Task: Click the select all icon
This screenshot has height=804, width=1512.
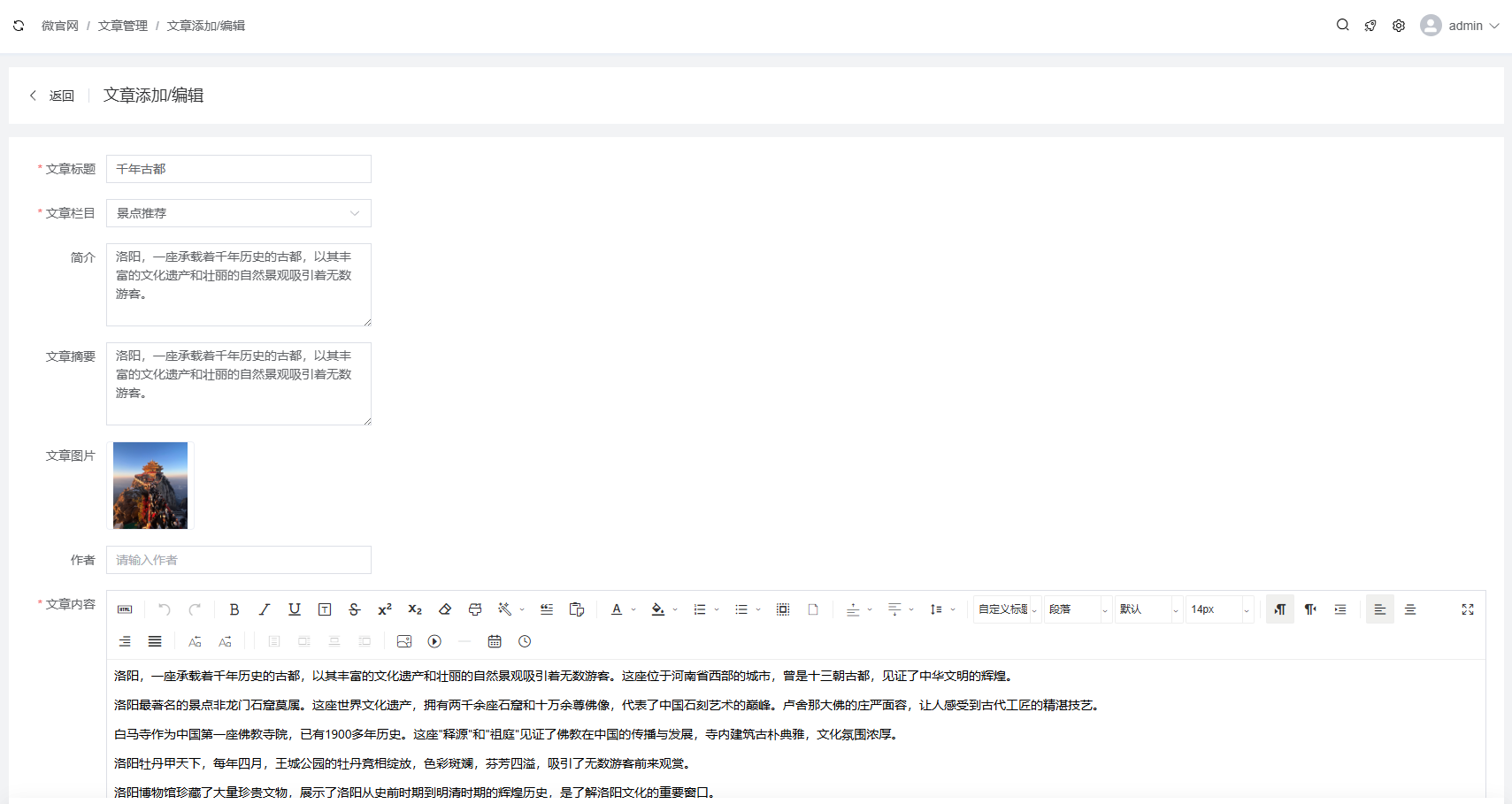Action: 783,609
